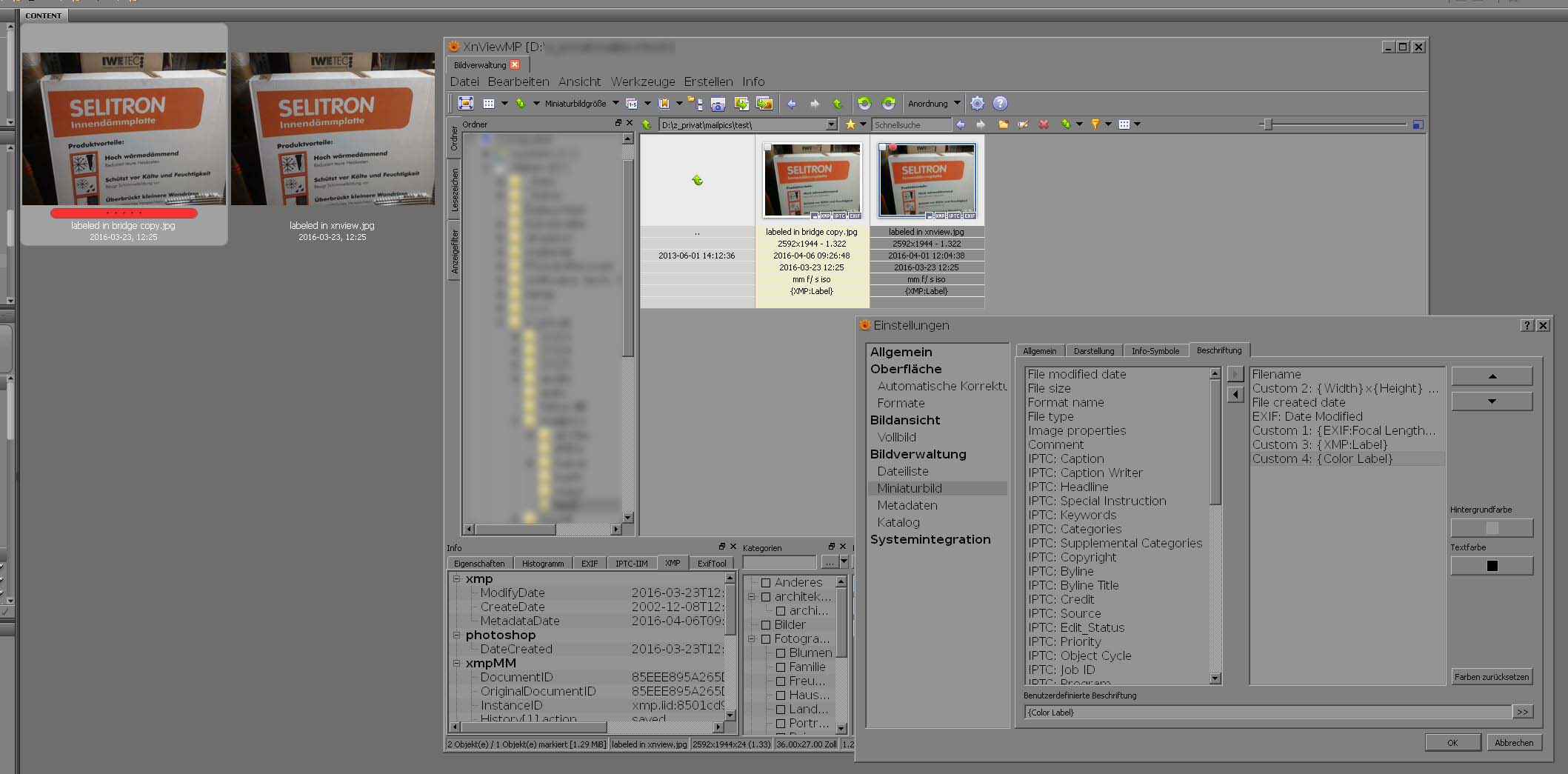The width and height of the screenshot is (1568, 774).
Task: Switch to the Info-Symbole tab
Action: pyautogui.click(x=1155, y=351)
